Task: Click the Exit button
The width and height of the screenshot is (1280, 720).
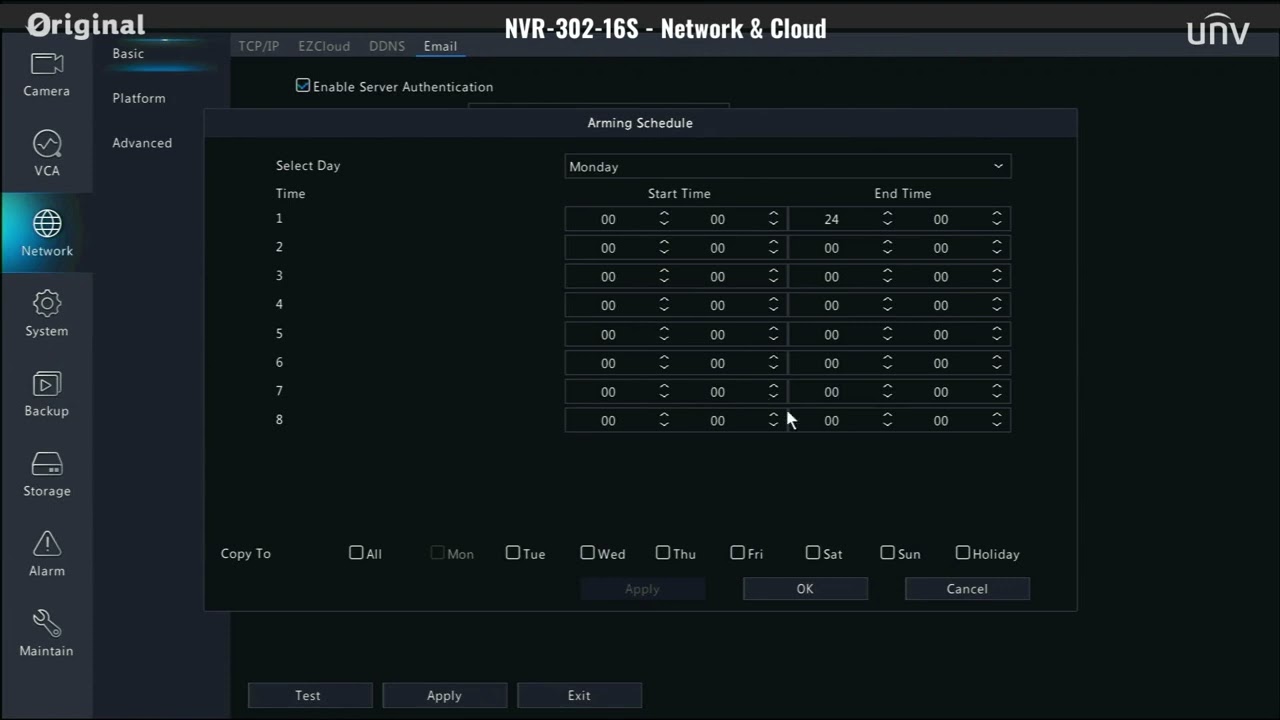Action: (x=579, y=695)
